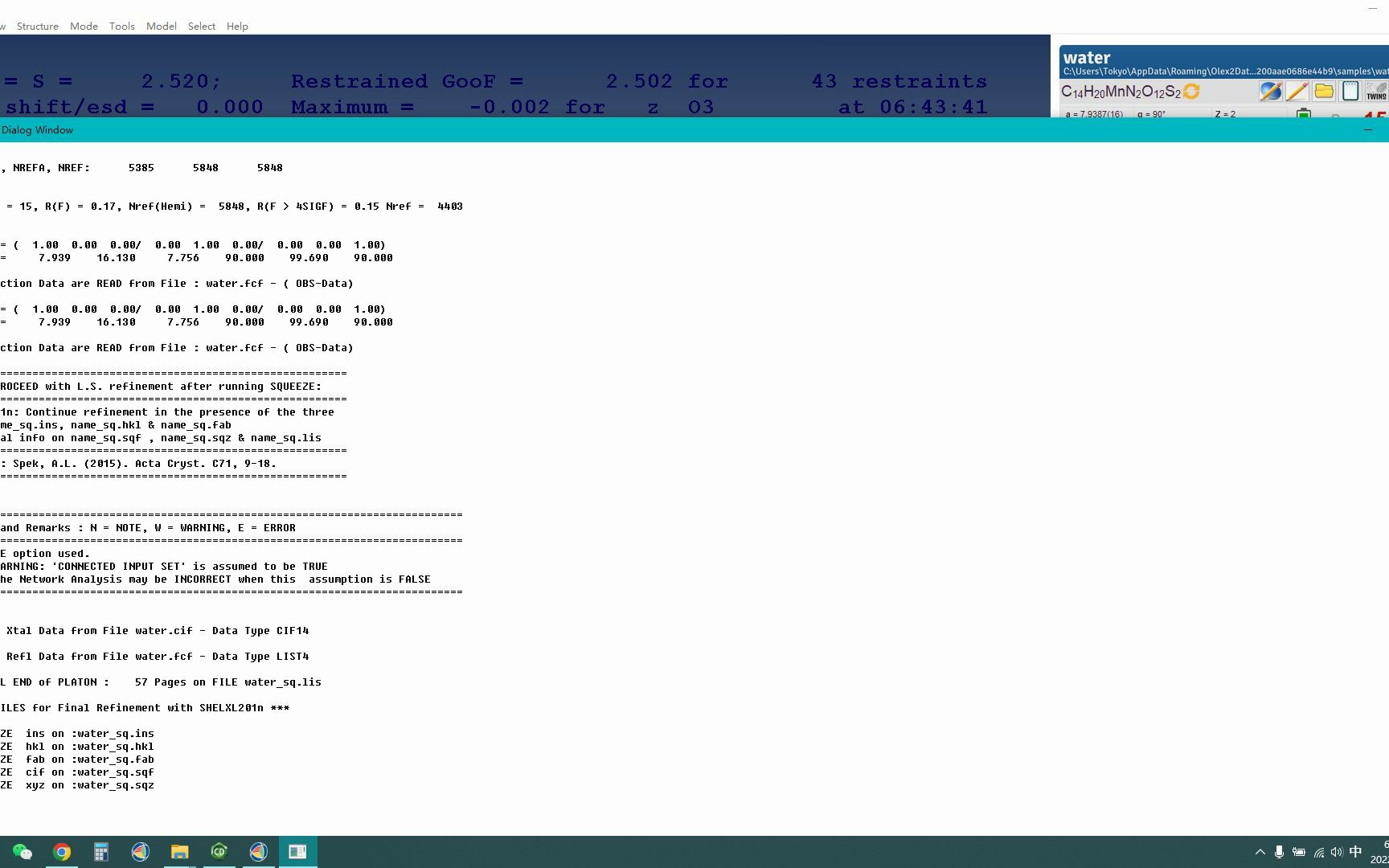Open Calculator from the taskbar
Viewport: 1389px width, 868px height.
100,852
